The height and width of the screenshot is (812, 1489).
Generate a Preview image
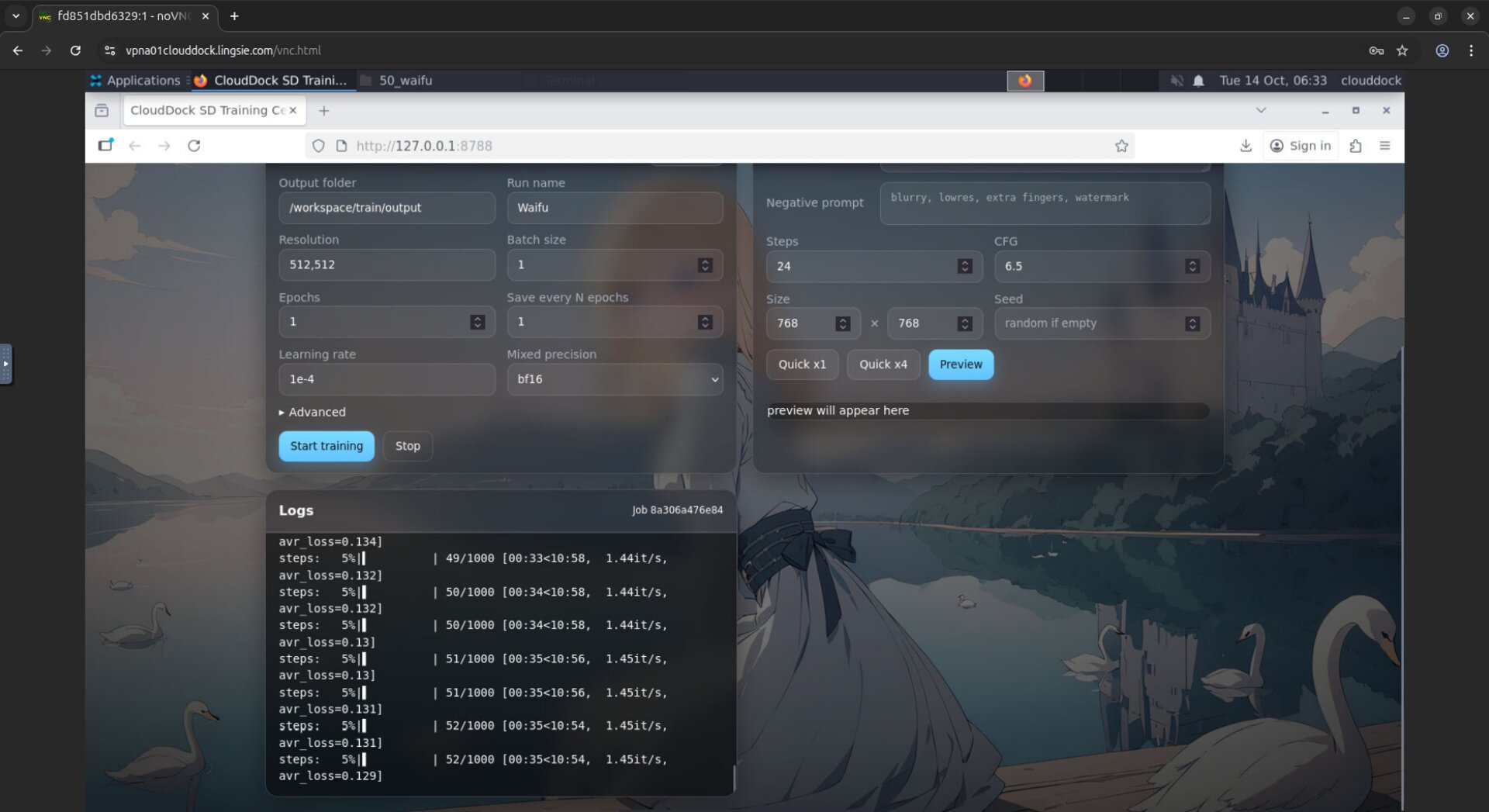[x=960, y=364]
